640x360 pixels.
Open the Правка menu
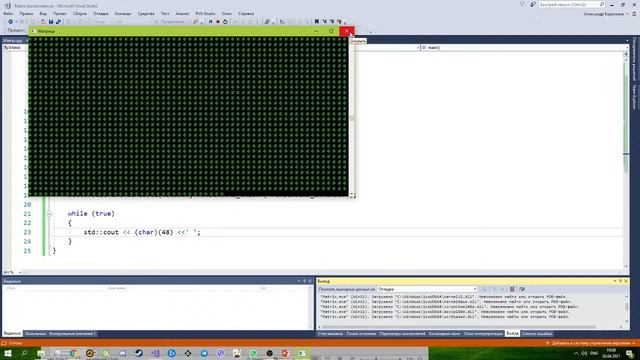(26, 13)
